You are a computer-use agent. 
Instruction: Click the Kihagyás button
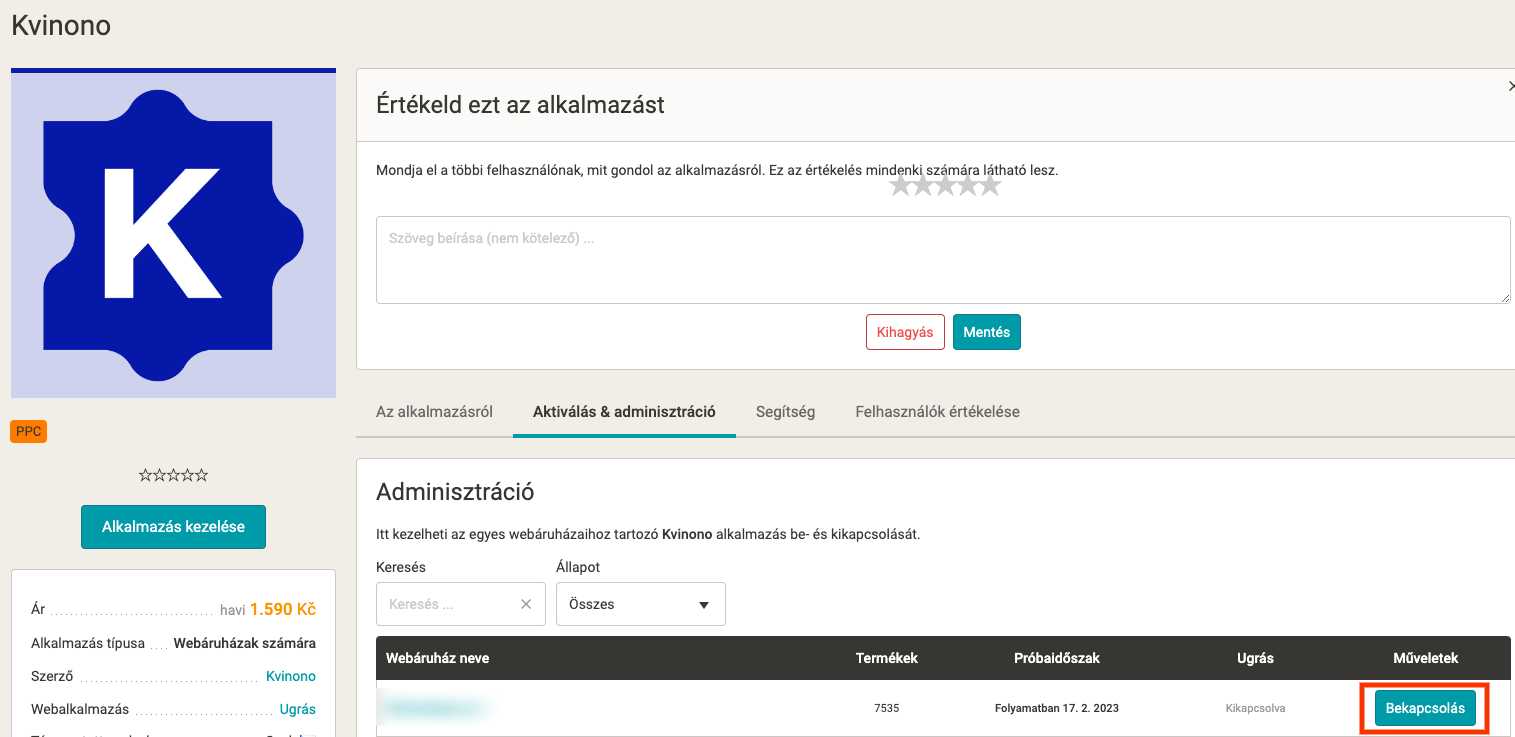tap(905, 332)
